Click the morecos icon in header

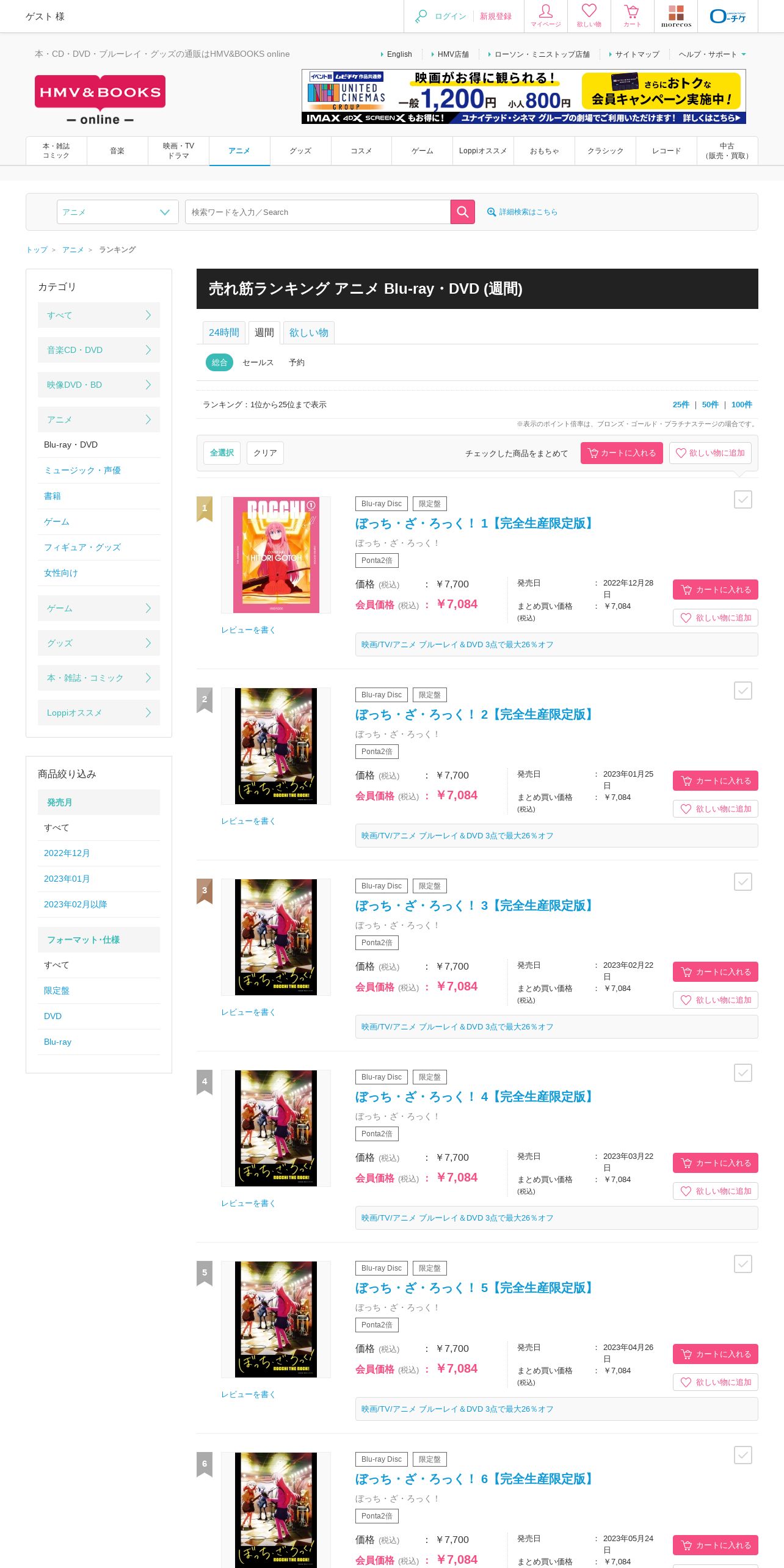tap(676, 16)
